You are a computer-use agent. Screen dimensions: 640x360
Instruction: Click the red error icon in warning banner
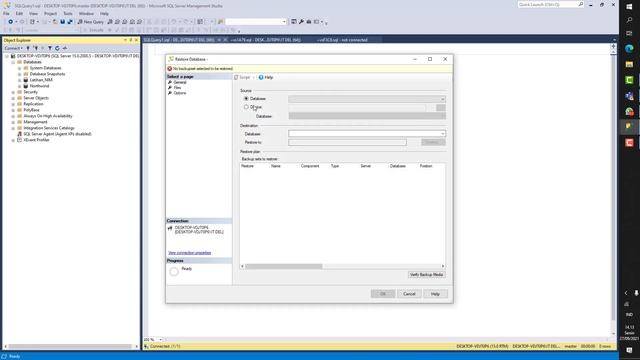169,69
